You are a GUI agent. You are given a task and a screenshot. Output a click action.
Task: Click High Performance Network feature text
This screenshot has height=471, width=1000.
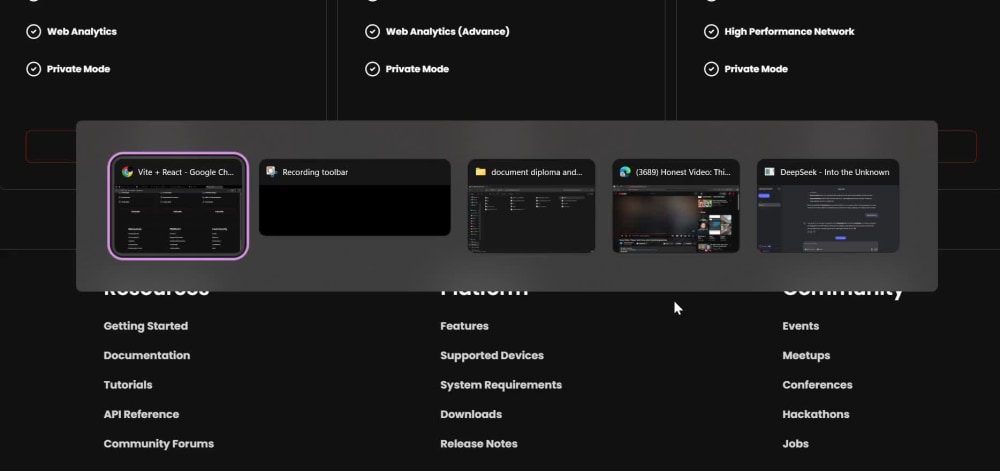789,31
